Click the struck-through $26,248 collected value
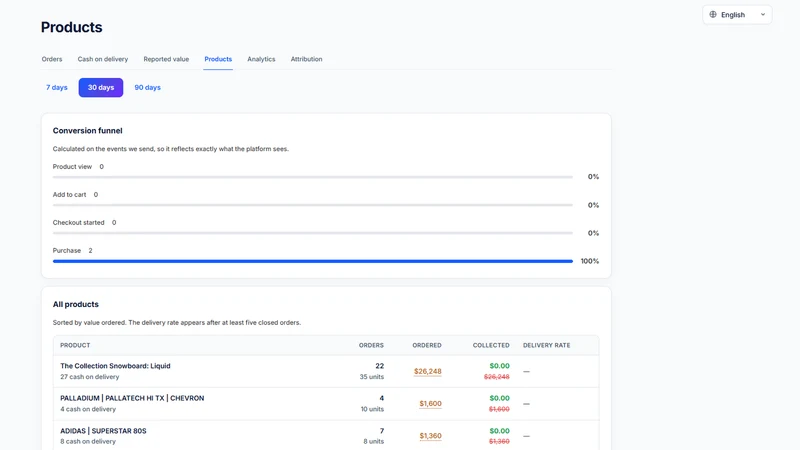800x450 pixels. coord(496,377)
